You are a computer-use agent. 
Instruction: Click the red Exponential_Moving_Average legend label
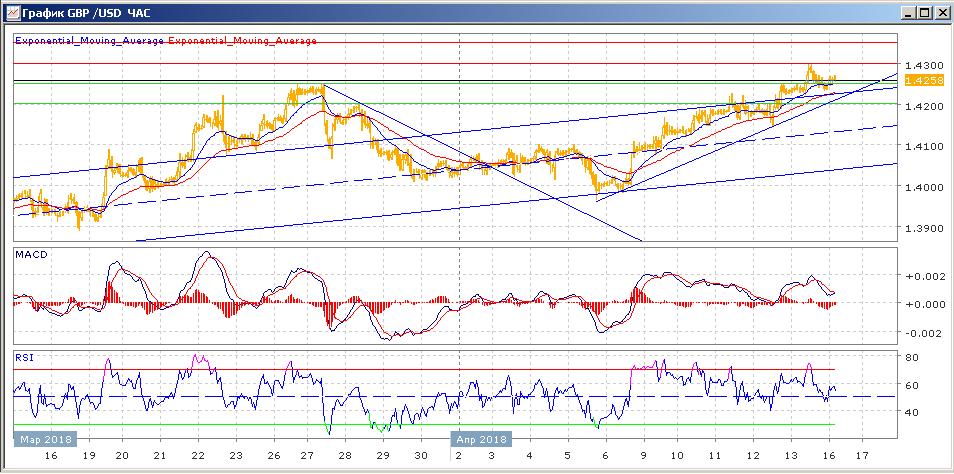(x=242, y=41)
